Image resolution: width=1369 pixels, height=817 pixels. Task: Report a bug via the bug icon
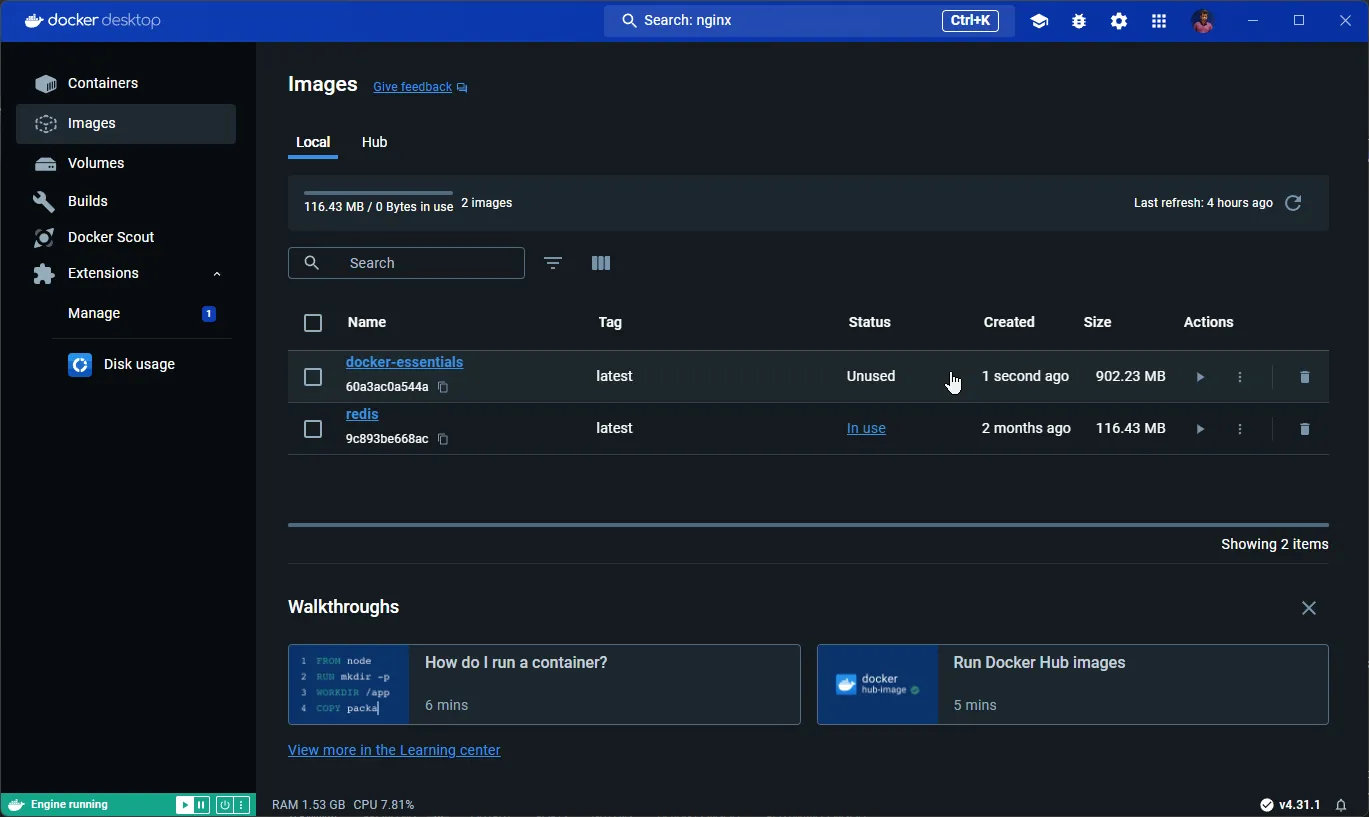point(1078,20)
